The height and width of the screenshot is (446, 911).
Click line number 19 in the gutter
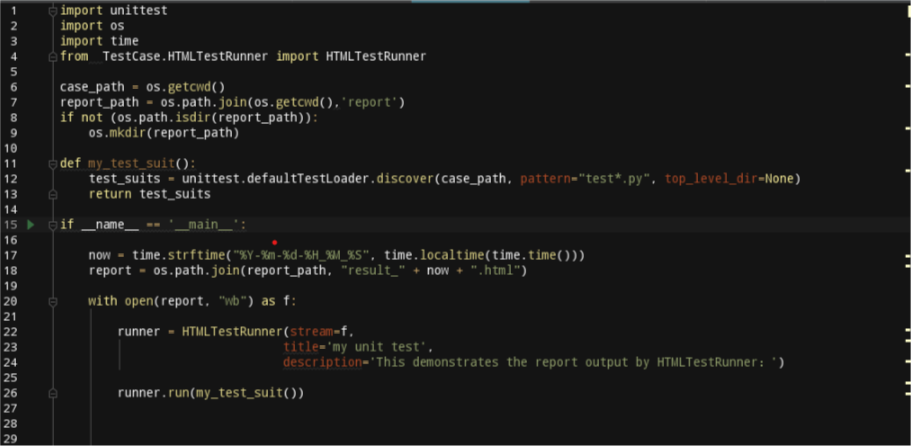tap(10, 286)
